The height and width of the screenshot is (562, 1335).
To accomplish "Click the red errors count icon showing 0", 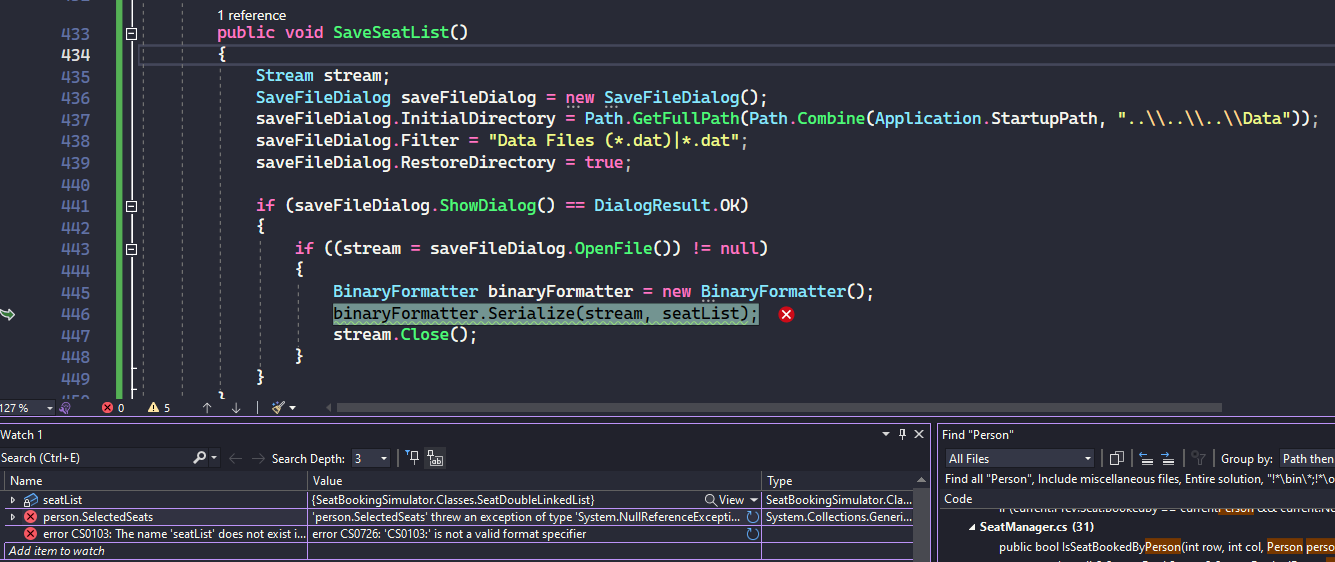I will pyautogui.click(x=108, y=408).
